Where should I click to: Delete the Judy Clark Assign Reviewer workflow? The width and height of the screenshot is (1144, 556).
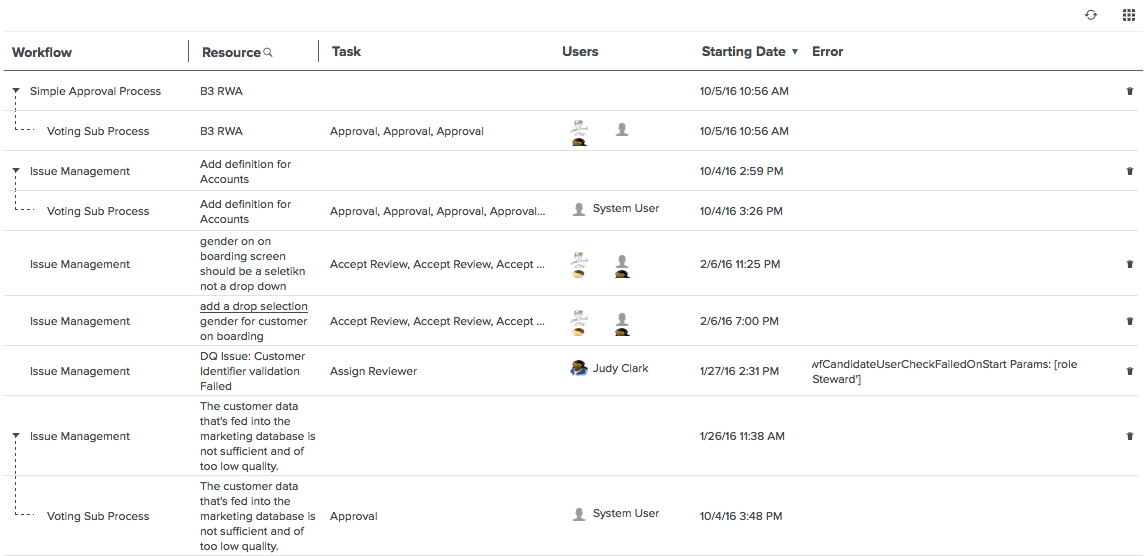point(1130,371)
